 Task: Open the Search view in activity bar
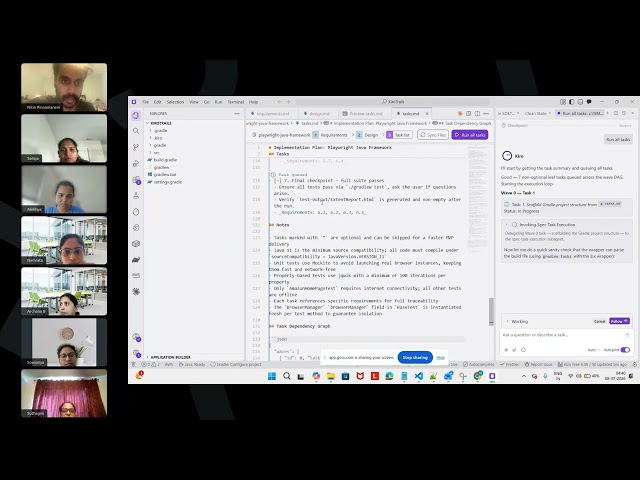[x=136, y=131]
